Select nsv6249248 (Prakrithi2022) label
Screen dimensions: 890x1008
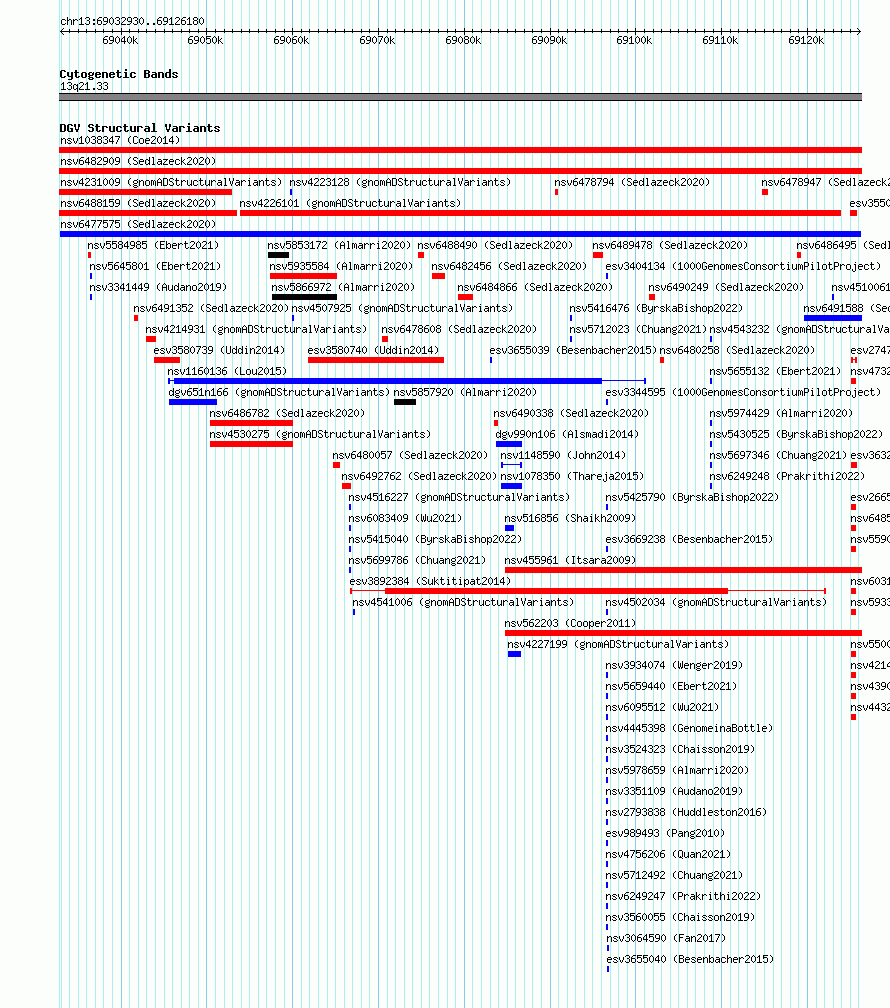(787, 476)
